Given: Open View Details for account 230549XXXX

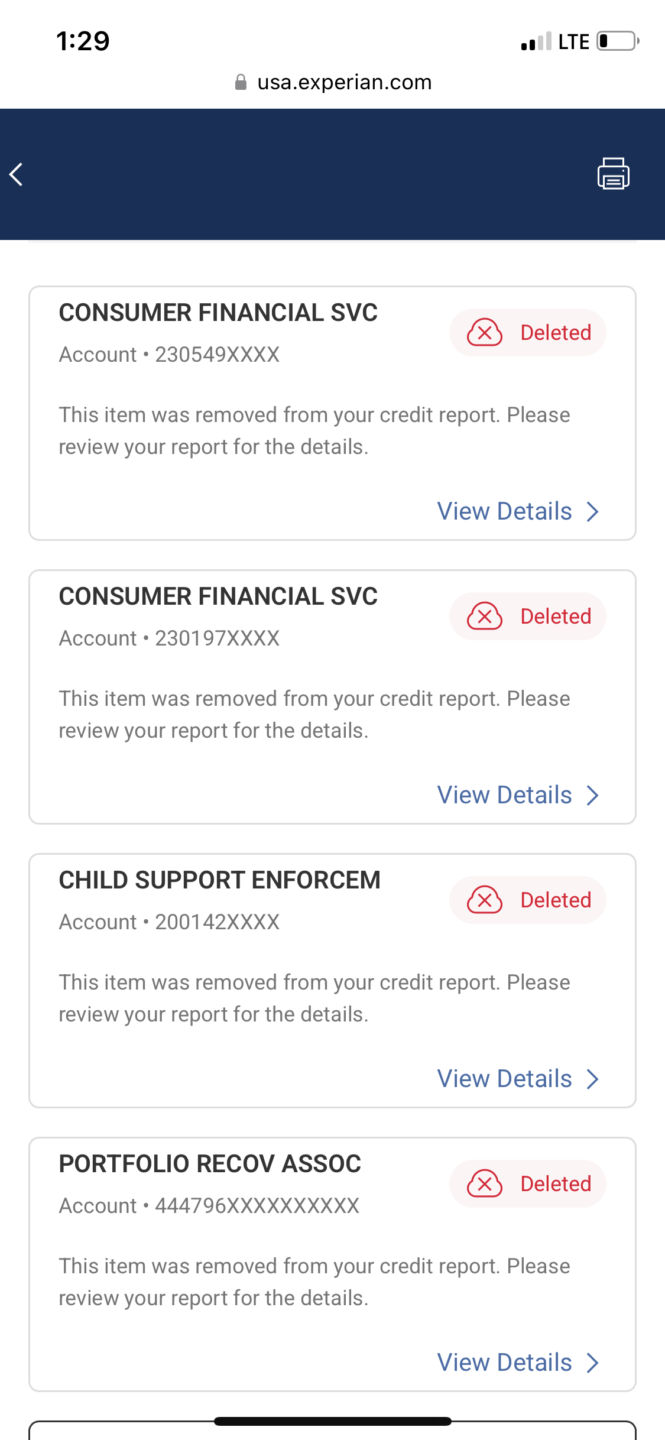Looking at the screenshot, I should (x=505, y=512).
